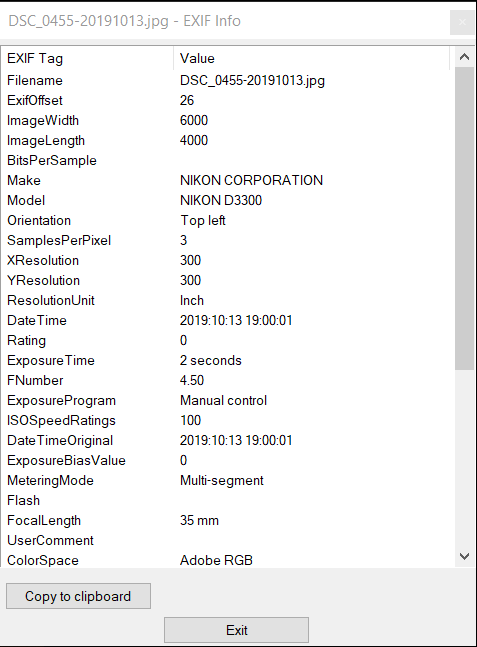The image size is (477, 647).
Task: Select the MeteringMode Multi-segment row
Action: click(x=225, y=480)
